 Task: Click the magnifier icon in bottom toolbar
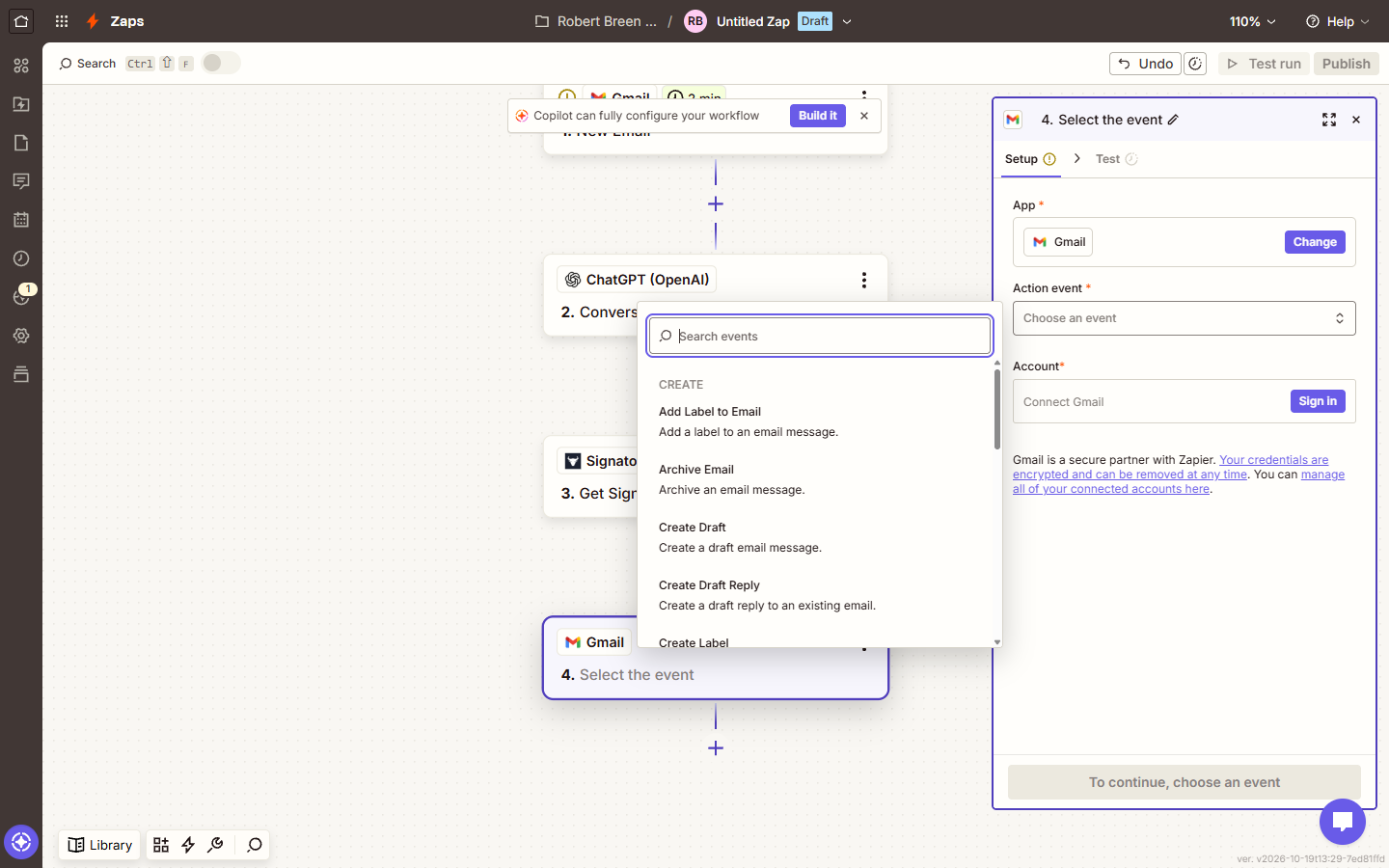pos(254,845)
